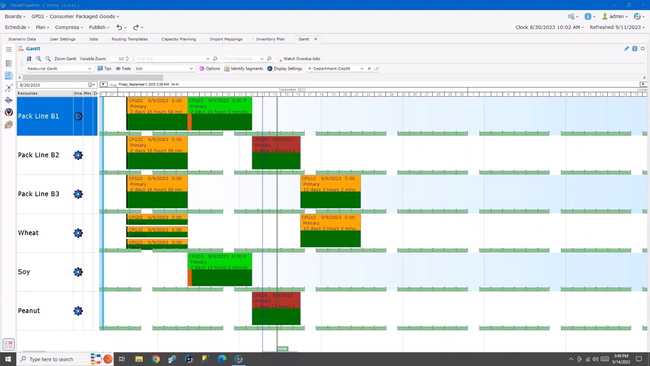Click the Identify Segments button

pos(243,69)
